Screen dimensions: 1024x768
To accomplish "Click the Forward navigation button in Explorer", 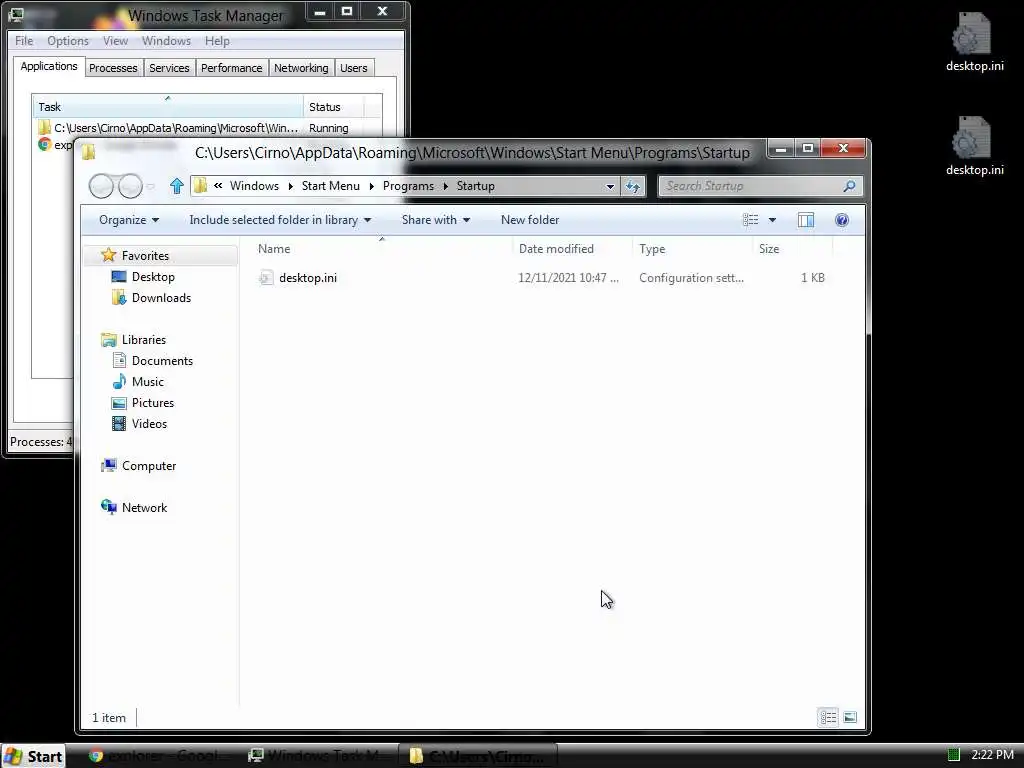I will 130,186.
